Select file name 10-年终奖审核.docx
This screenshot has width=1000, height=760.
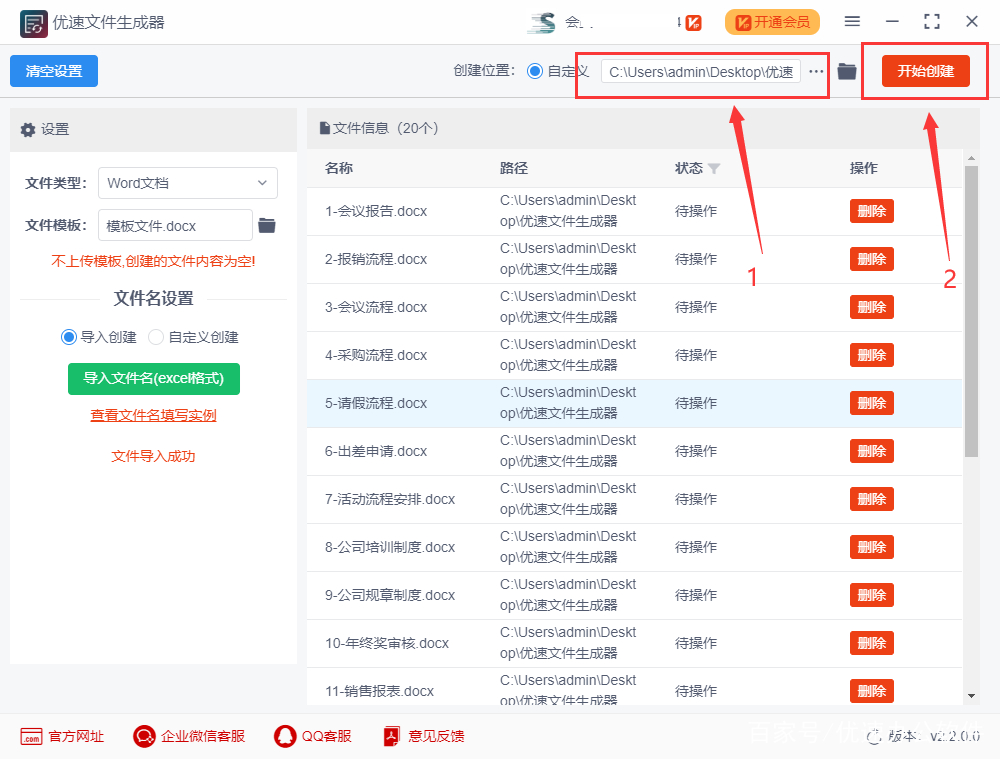click(387, 643)
